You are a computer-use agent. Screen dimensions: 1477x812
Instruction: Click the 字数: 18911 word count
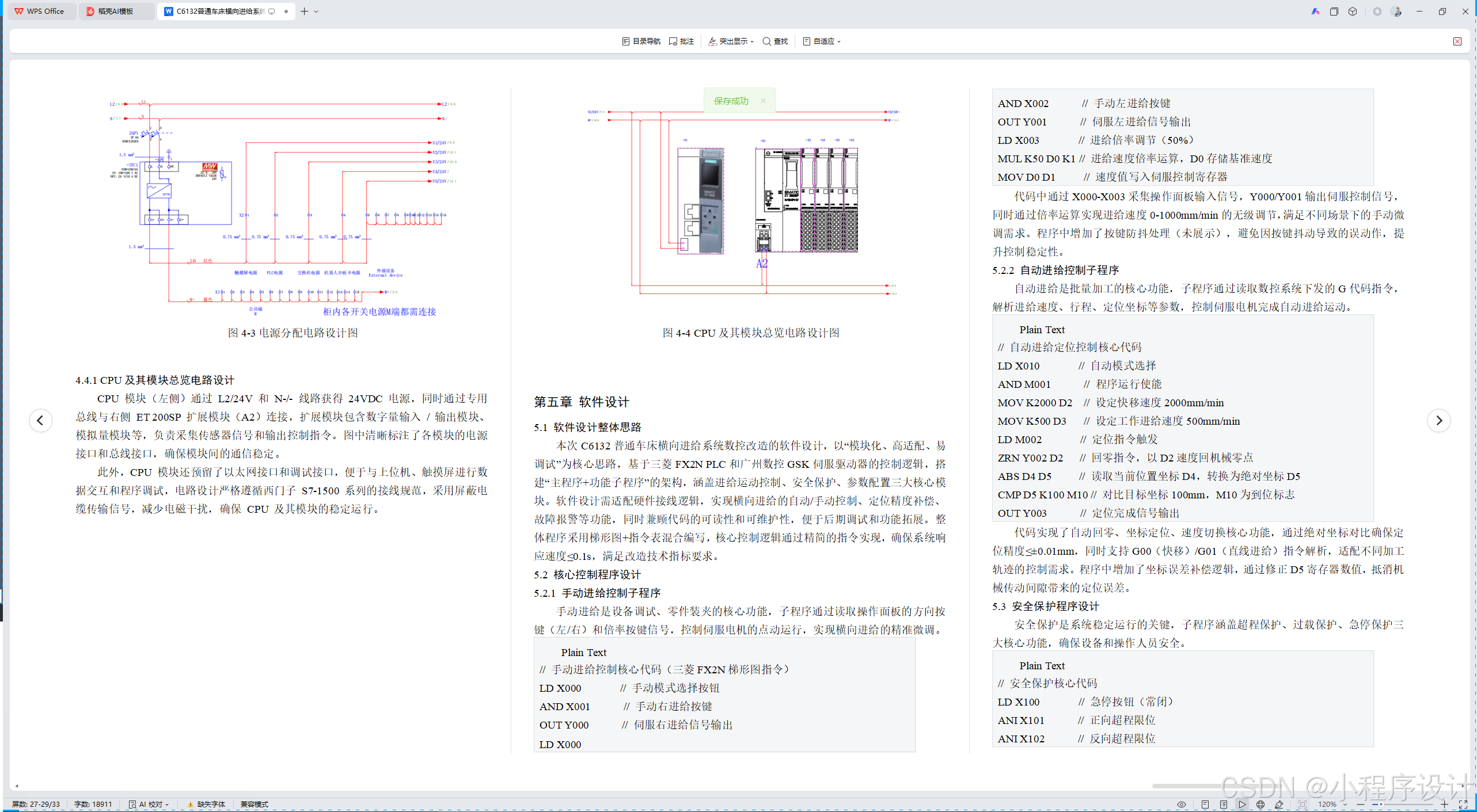(x=93, y=804)
